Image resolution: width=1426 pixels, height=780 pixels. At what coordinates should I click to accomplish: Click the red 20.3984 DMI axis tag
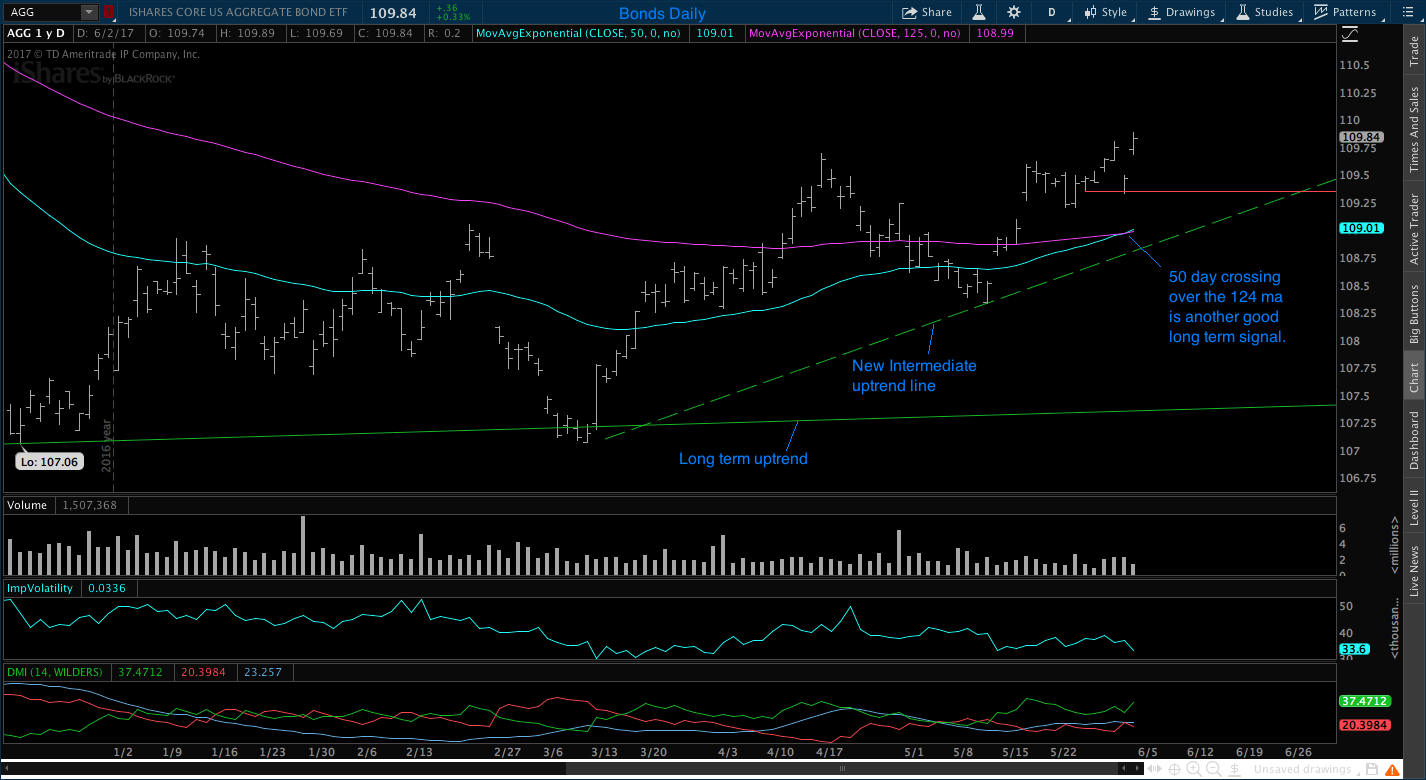coord(1365,725)
